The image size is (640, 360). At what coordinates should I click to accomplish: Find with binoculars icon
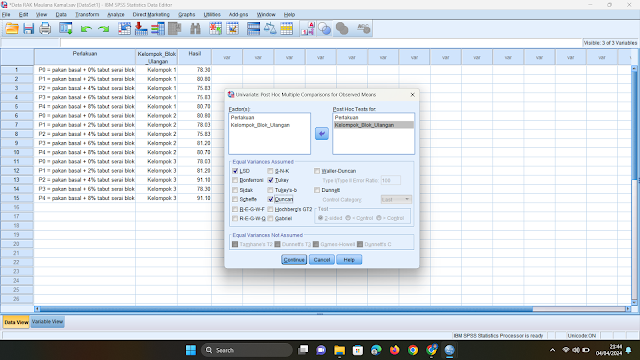point(195,29)
